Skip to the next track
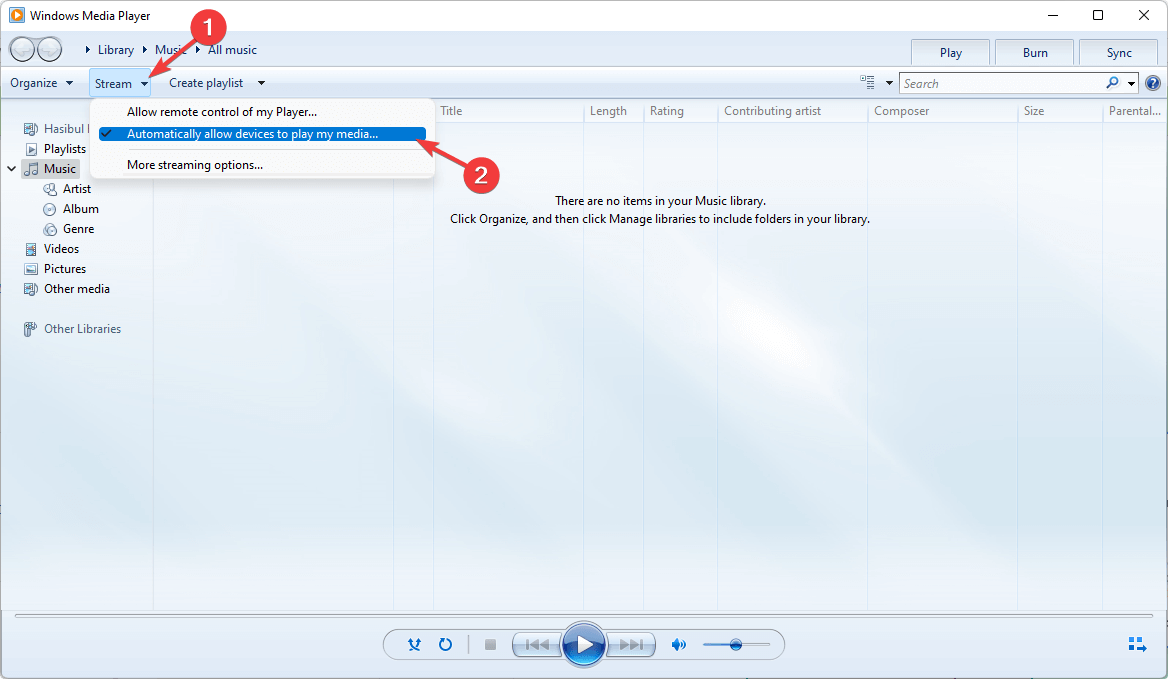Screen dimensions: 1168x679 pyautogui.click(x=632, y=645)
